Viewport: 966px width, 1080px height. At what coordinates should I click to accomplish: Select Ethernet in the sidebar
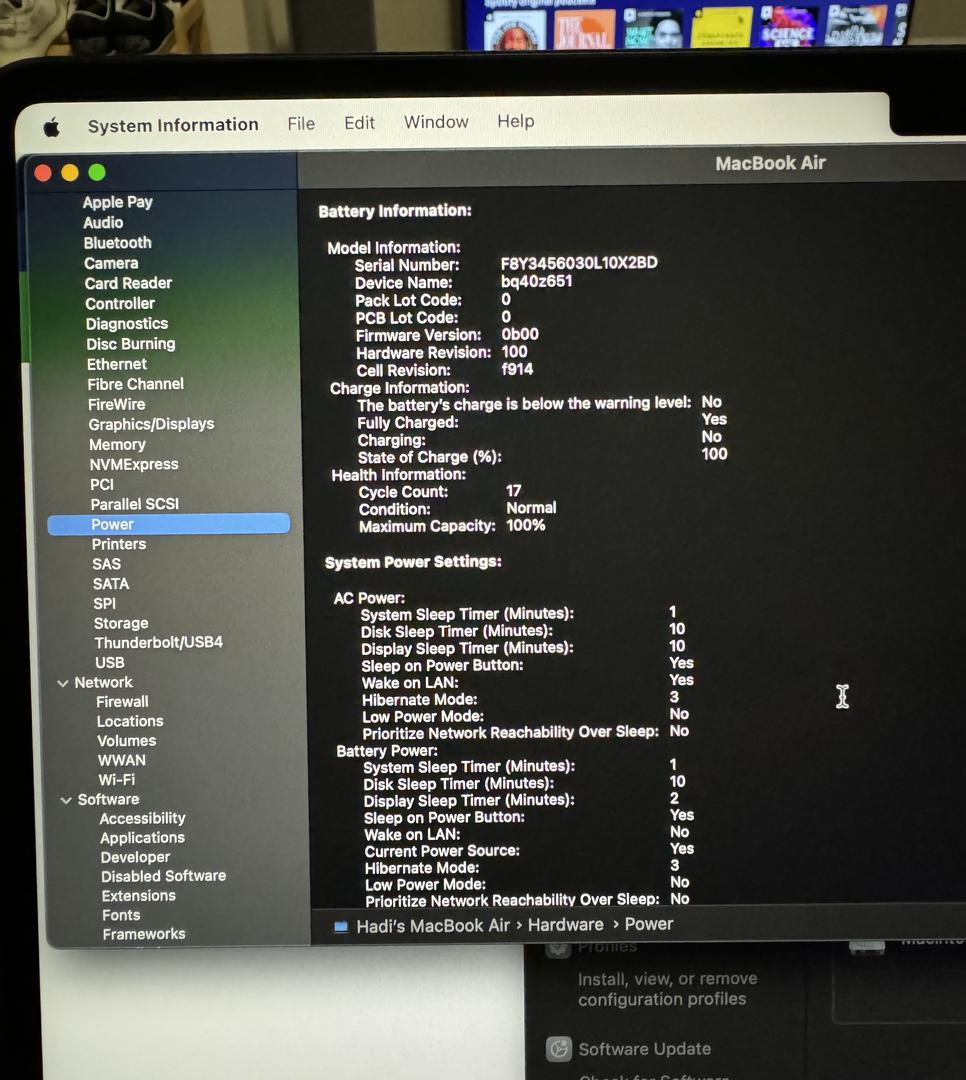tap(116, 364)
